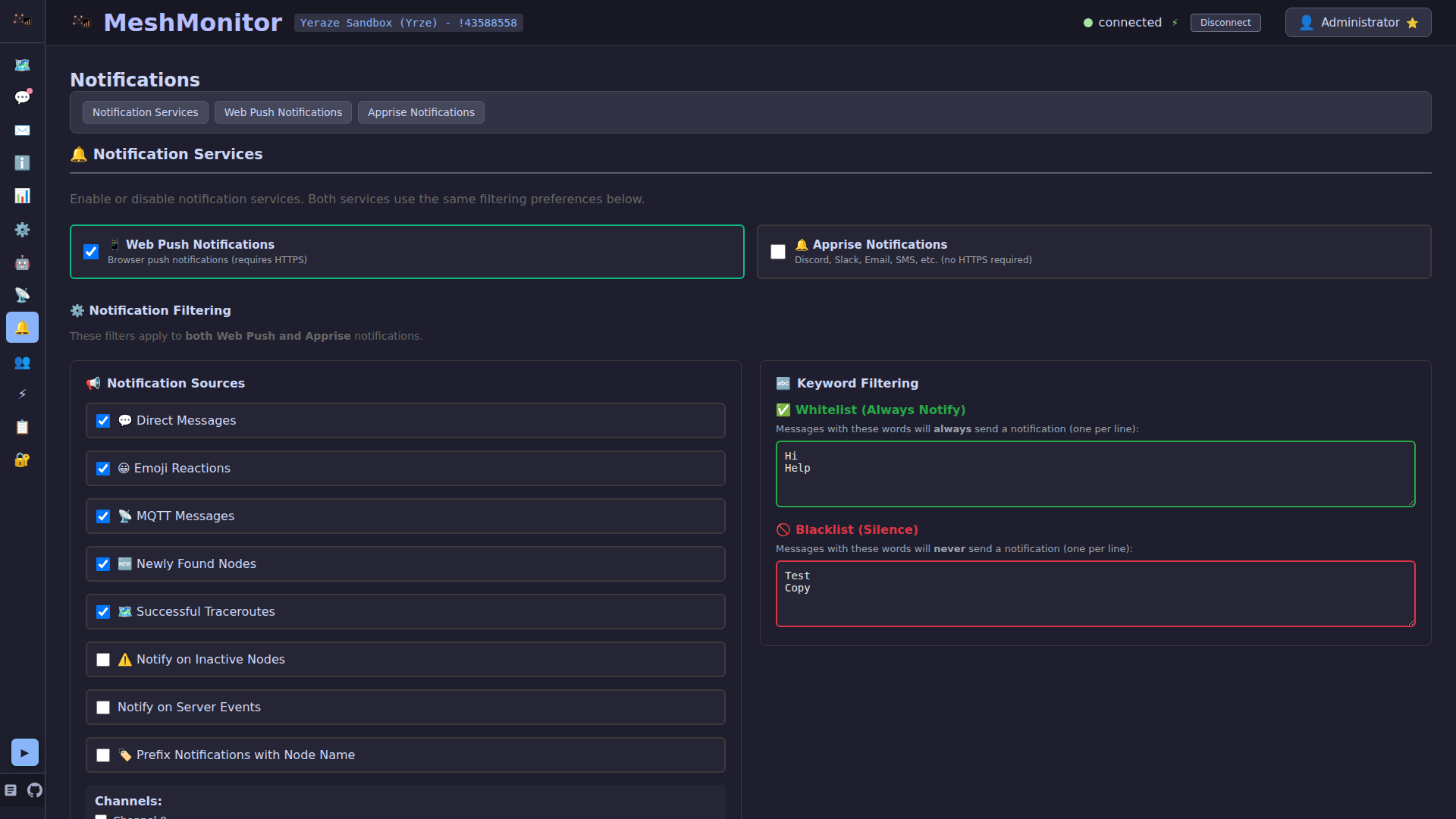
Task: Open the info sidebar icon
Action: (22, 163)
